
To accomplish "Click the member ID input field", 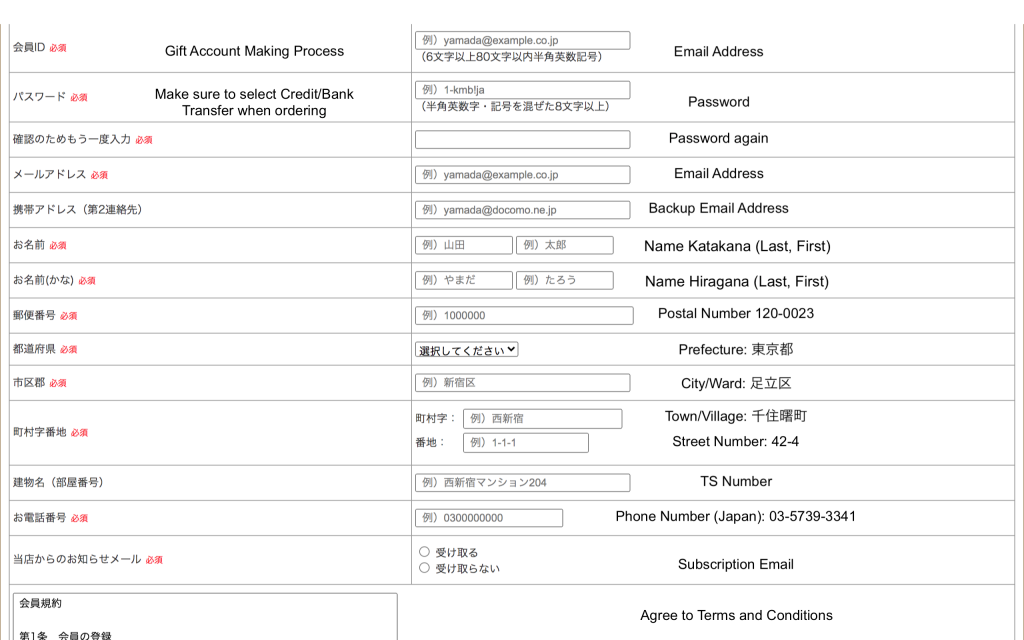I will tap(522, 40).
